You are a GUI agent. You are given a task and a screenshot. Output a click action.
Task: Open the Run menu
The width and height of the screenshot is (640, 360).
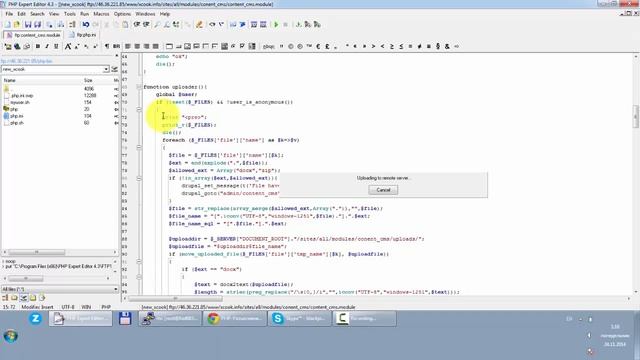click(84, 14)
